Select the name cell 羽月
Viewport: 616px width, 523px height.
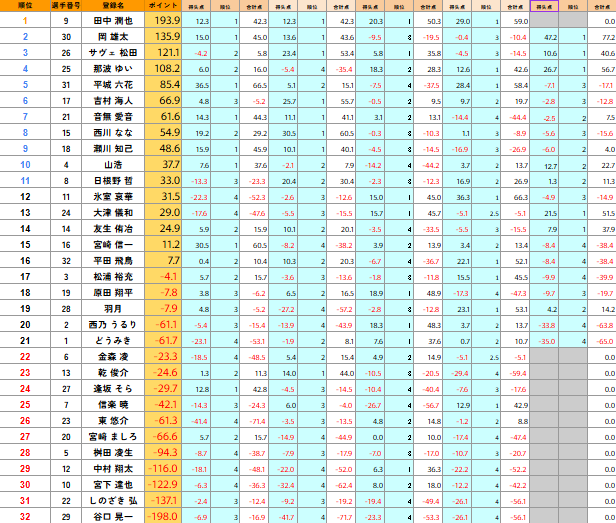coord(113,309)
